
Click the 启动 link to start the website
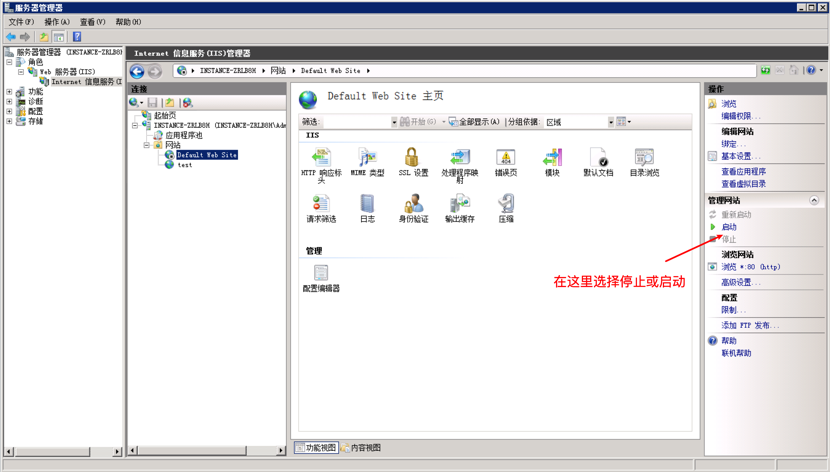[729, 227]
